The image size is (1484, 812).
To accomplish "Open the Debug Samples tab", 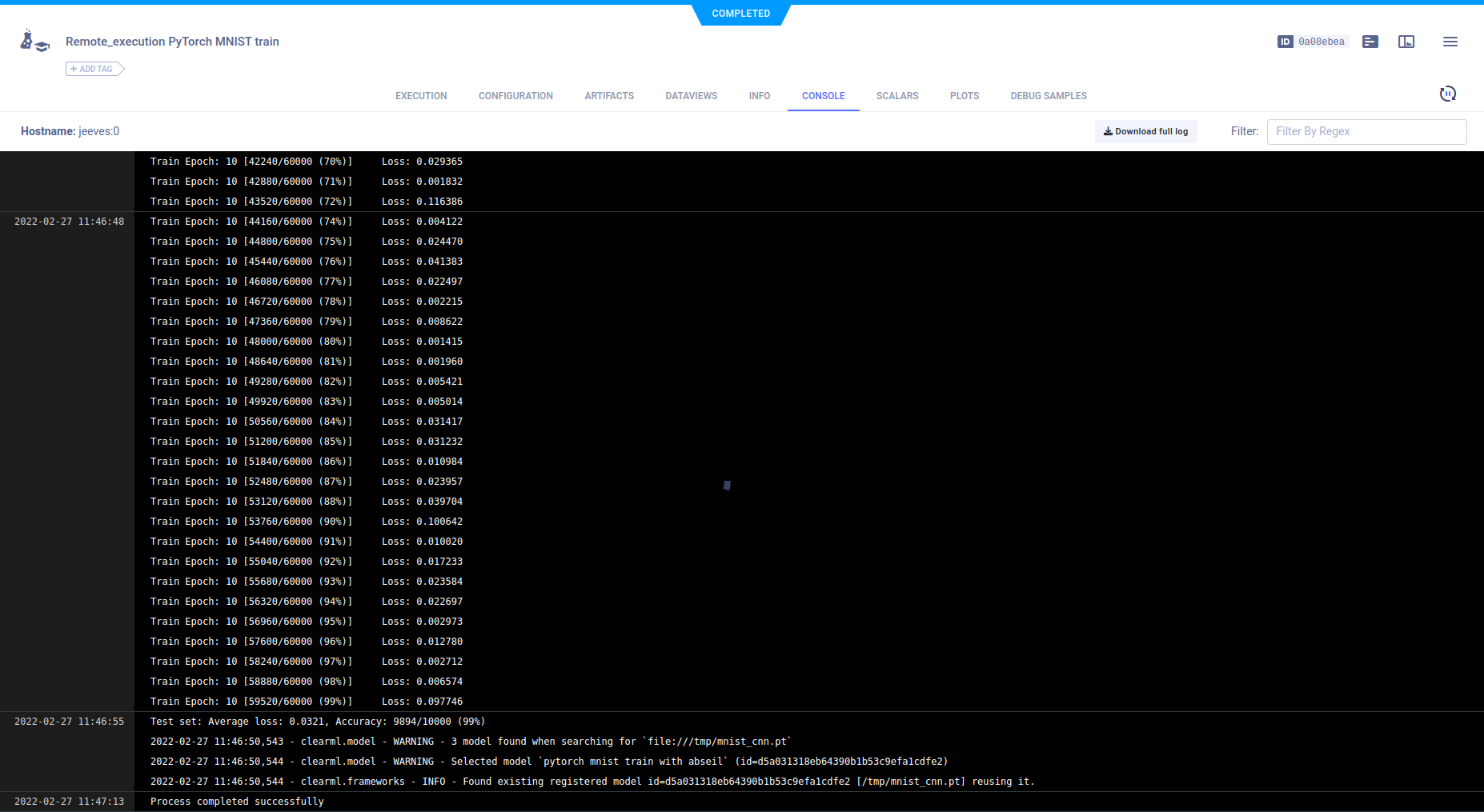I will click(x=1048, y=96).
